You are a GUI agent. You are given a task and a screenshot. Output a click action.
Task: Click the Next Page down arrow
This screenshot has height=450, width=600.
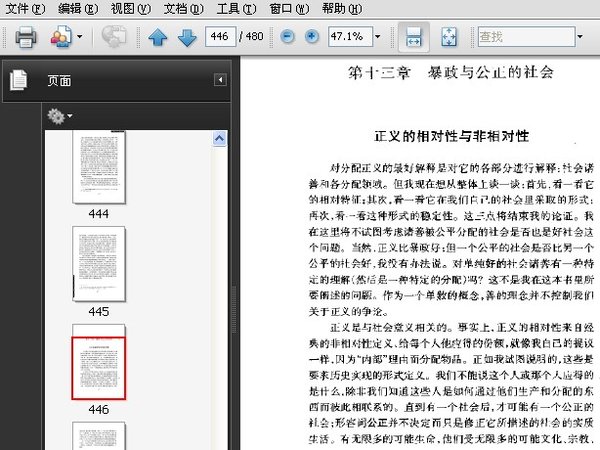coord(187,37)
